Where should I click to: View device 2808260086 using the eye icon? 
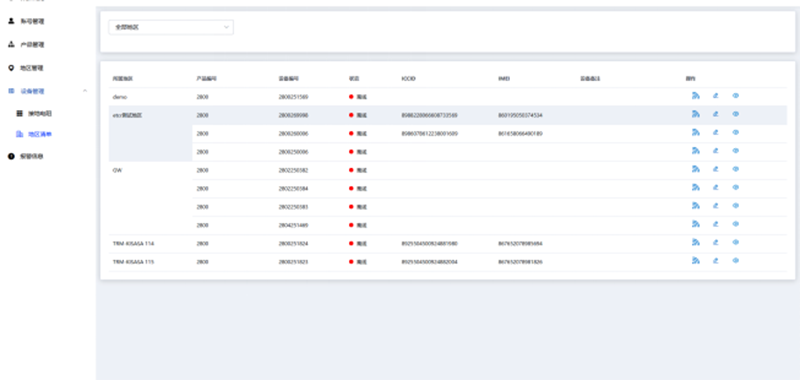[735, 133]
